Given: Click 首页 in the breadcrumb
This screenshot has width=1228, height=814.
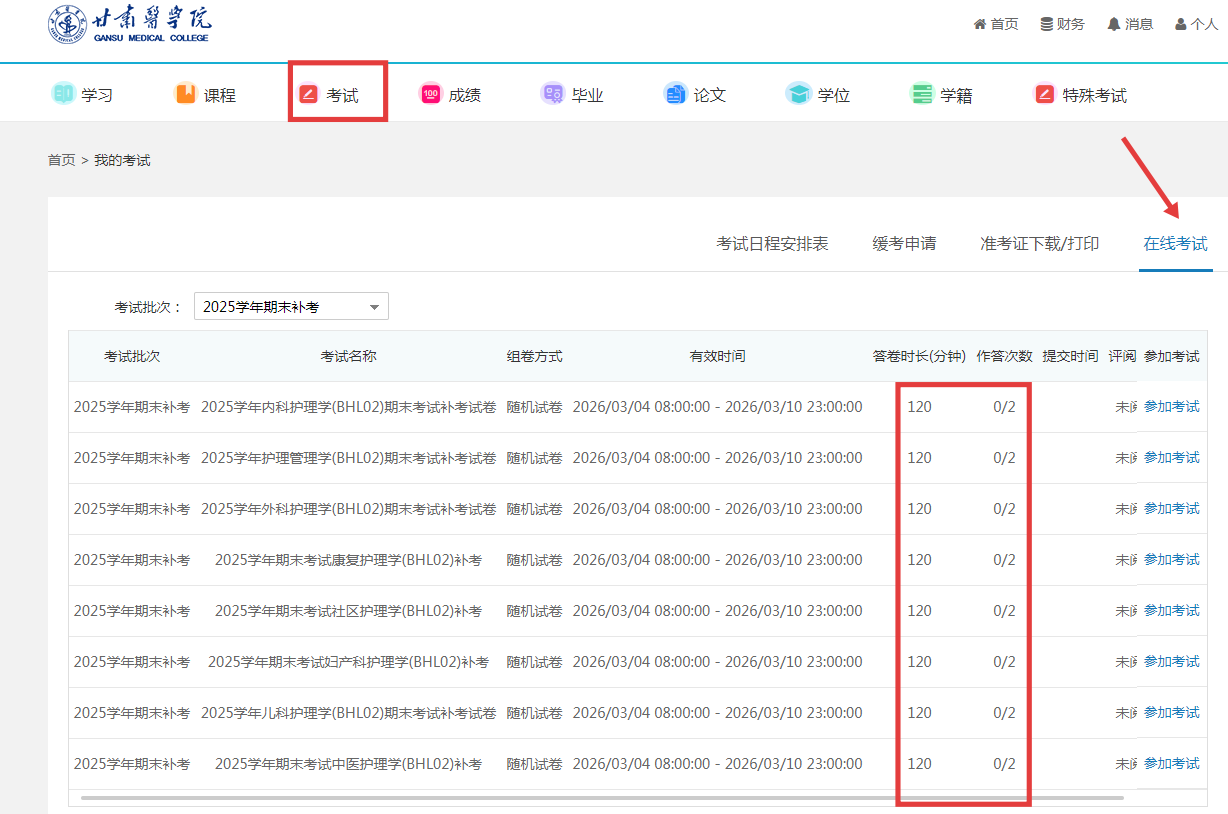Looking at the screenshot, I should [61, 160].
